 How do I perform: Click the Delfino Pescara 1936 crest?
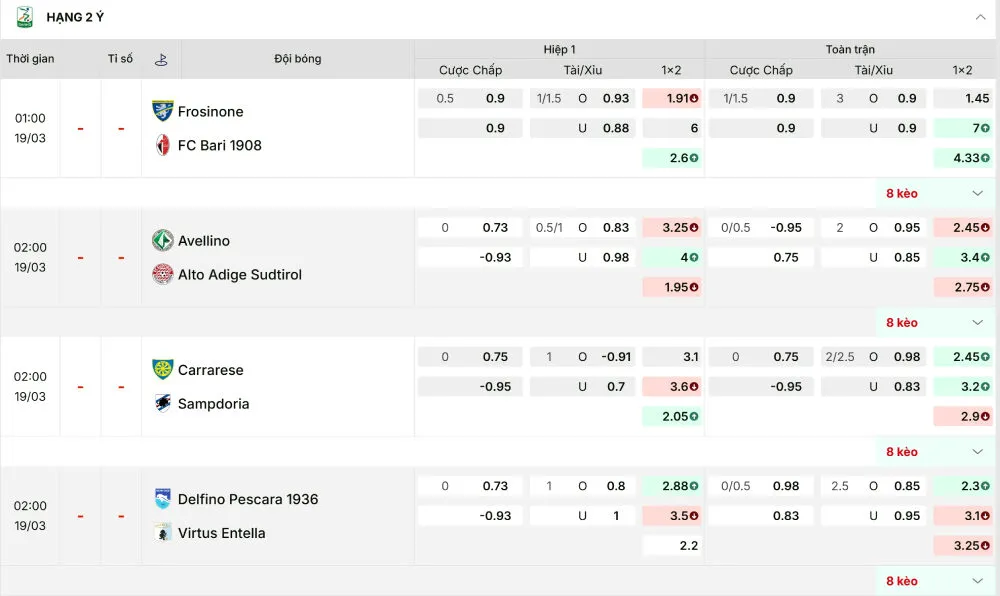pos(162,499)
